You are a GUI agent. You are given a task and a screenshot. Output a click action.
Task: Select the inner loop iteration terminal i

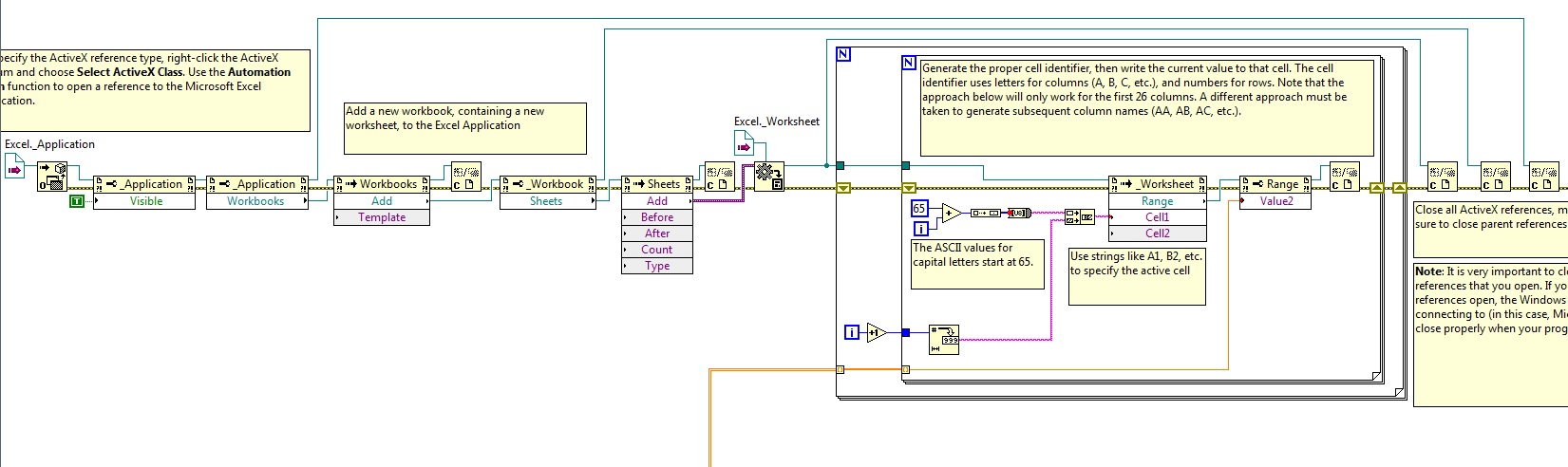[920, 229]
